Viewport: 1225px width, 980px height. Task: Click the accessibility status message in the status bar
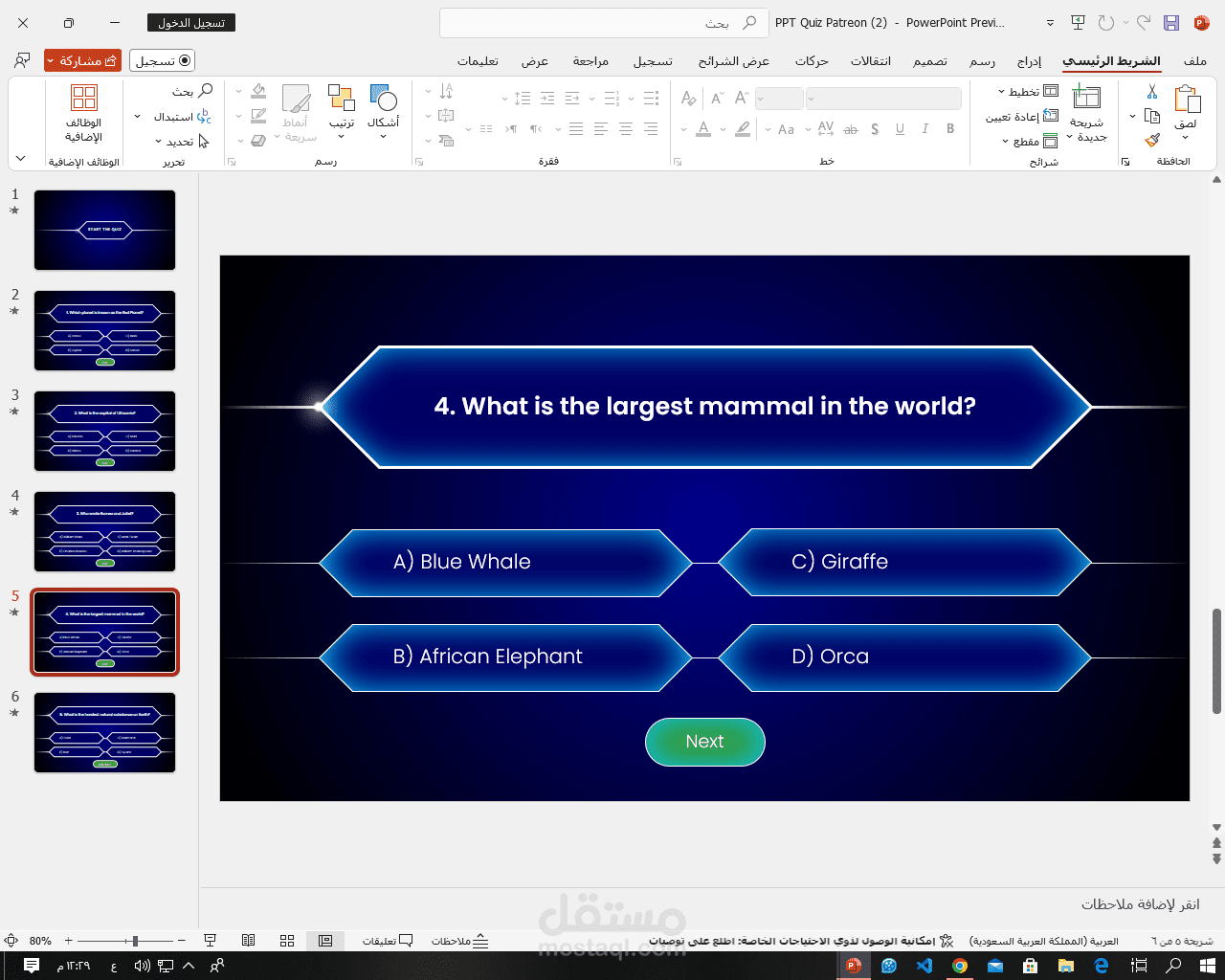[801, 941]
